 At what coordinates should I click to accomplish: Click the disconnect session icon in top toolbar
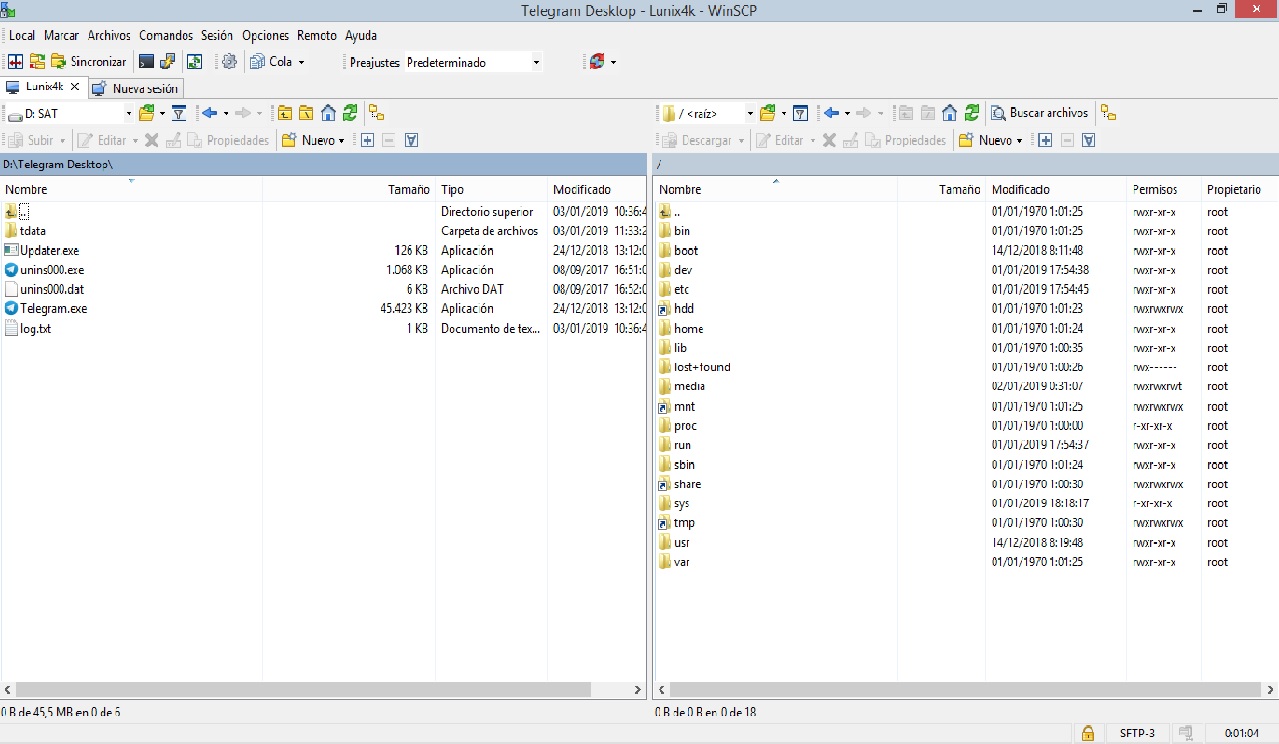pyautogui.click(x=596, y=62)
